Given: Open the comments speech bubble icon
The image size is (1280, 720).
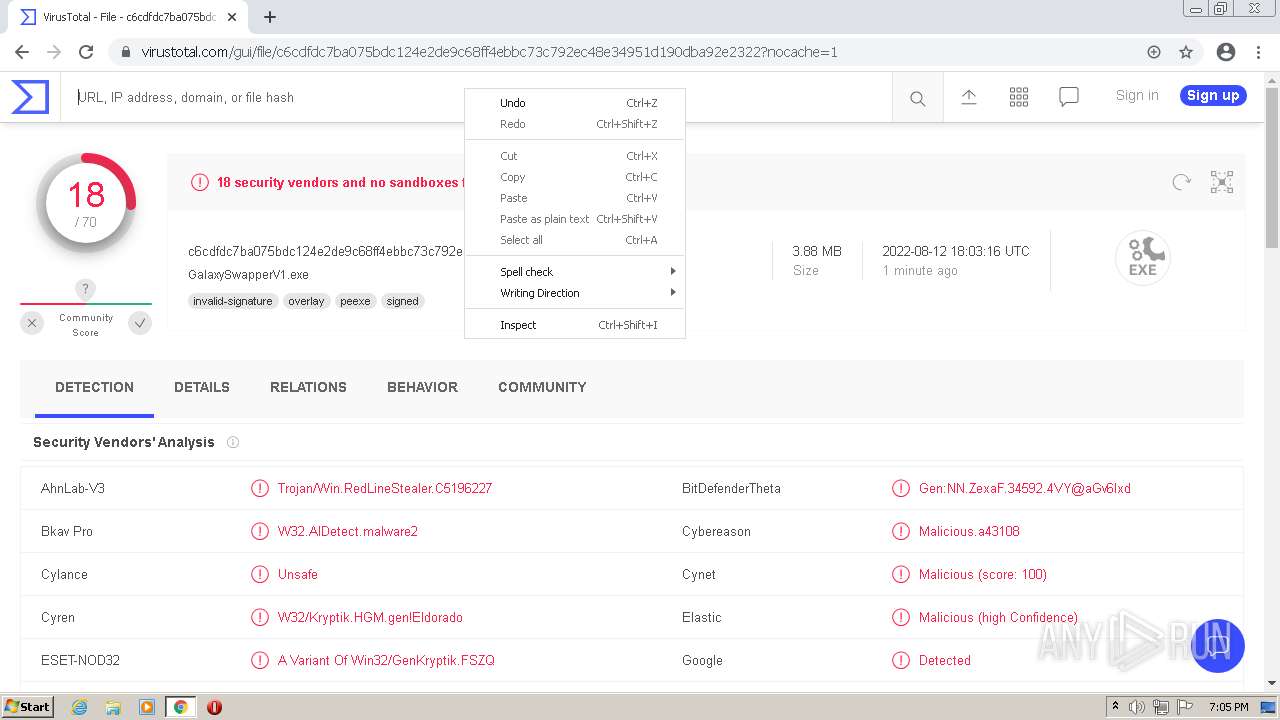Looking at the screenshot, I should (x=1069, y=97).
